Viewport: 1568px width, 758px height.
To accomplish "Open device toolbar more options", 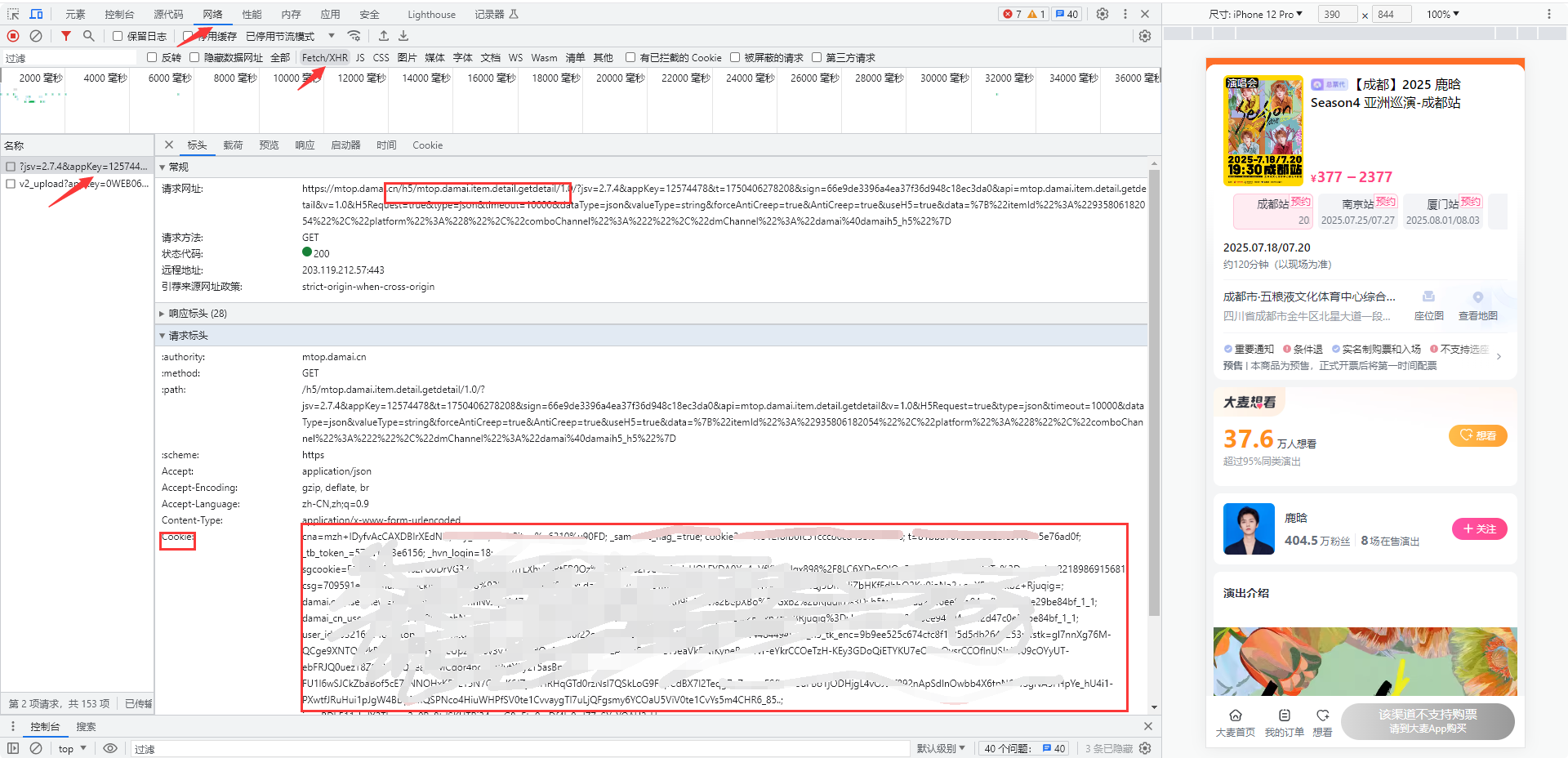I will click(1549, 14).
